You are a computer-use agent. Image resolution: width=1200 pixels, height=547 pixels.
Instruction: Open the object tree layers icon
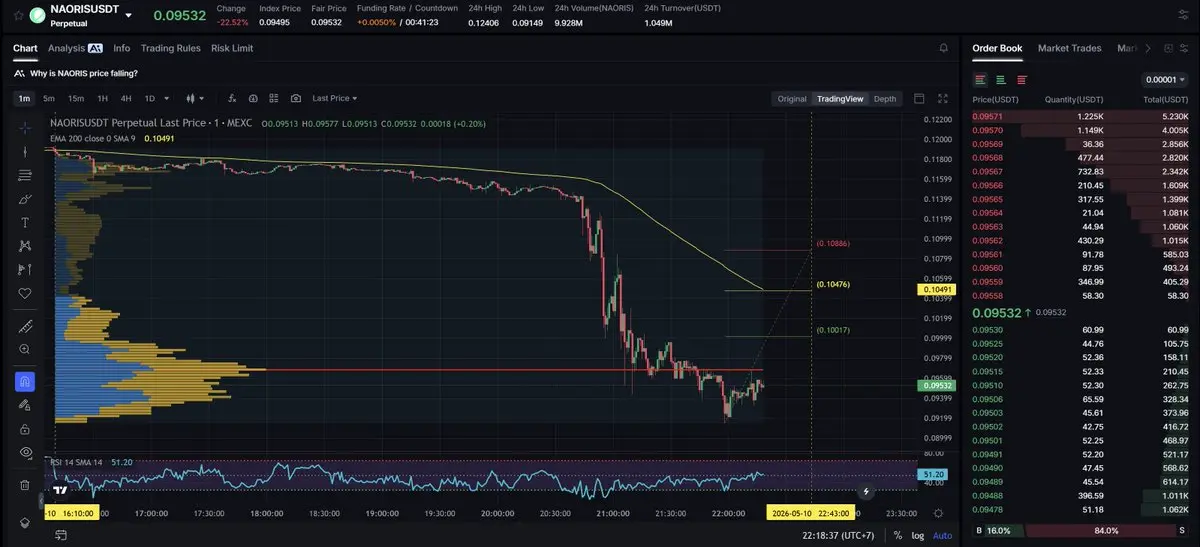pos(26,523)
